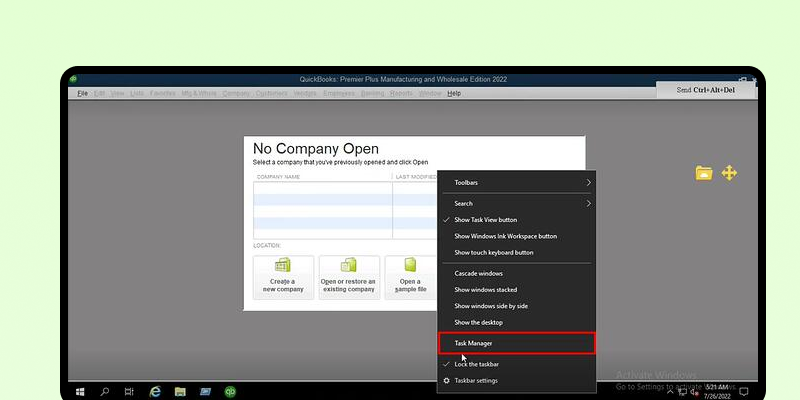Toggle Show Task View button option
800x400 pixels.
[516, 220]
